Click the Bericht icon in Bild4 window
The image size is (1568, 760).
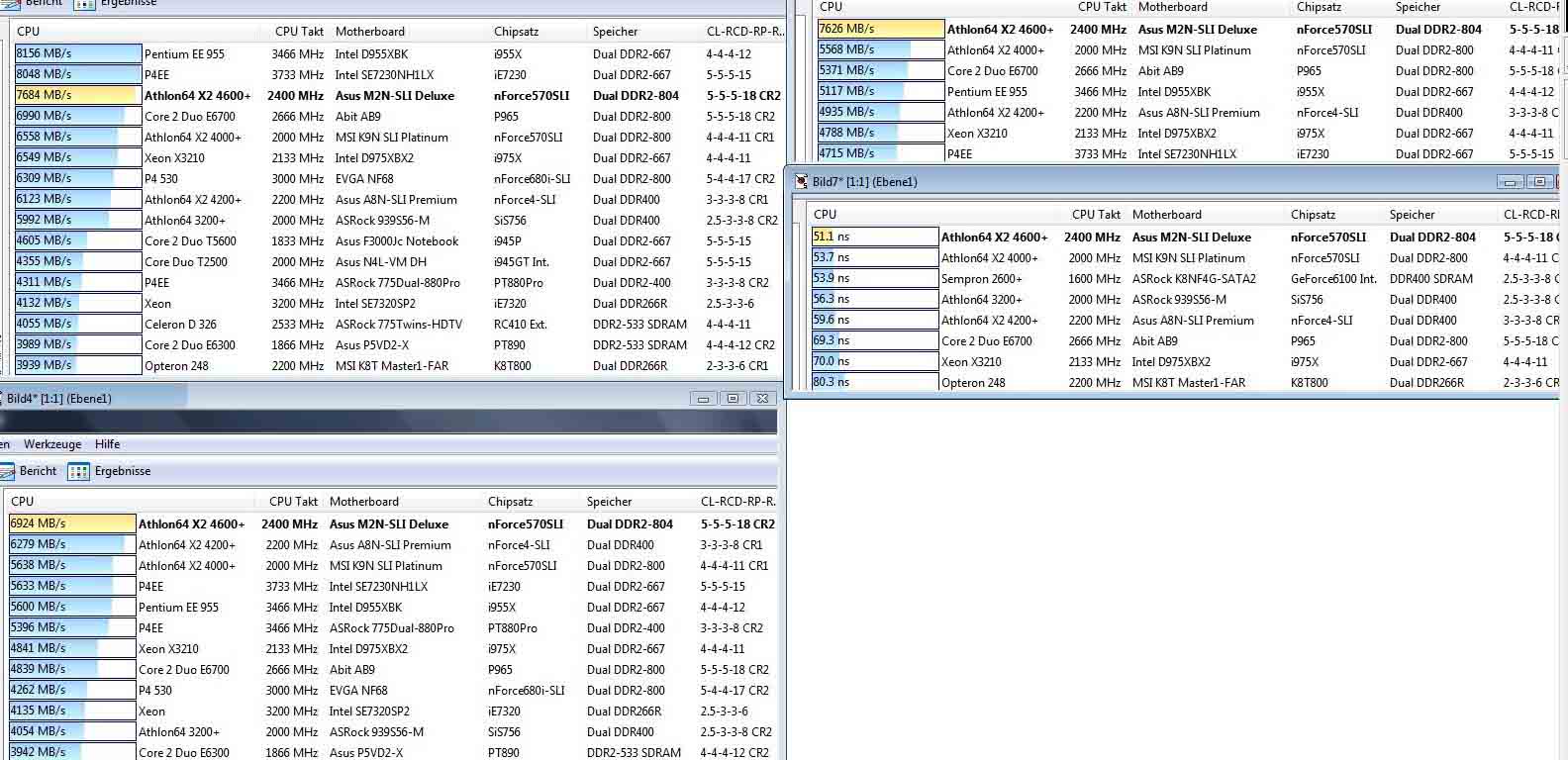(7, 471)
